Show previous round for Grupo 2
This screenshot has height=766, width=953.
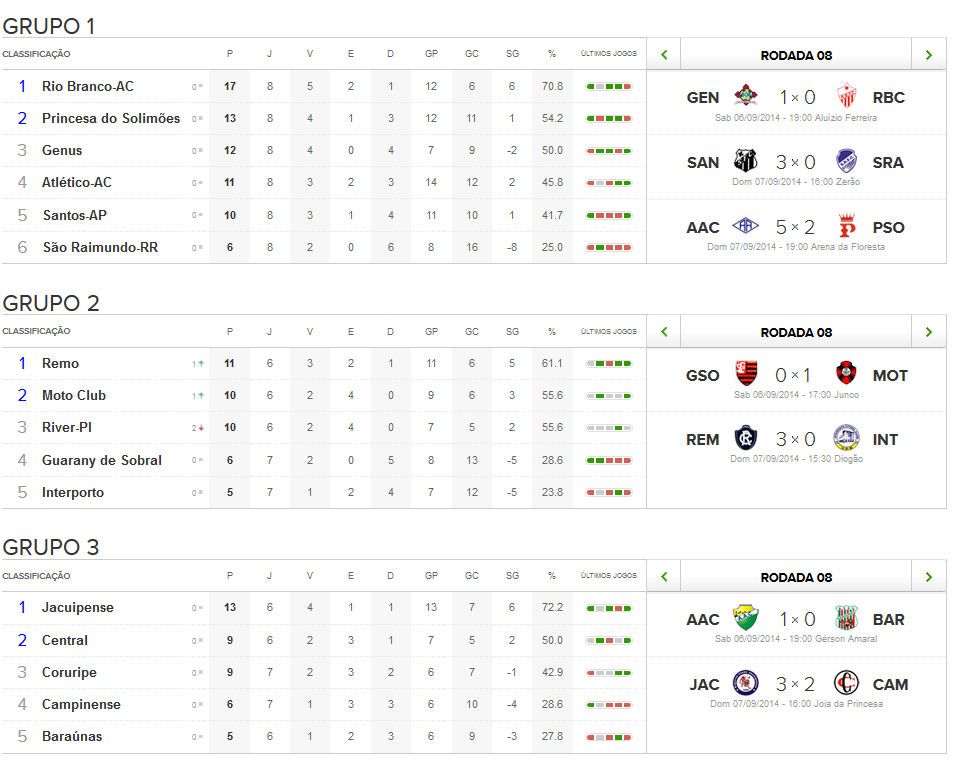tap(664, 332)
